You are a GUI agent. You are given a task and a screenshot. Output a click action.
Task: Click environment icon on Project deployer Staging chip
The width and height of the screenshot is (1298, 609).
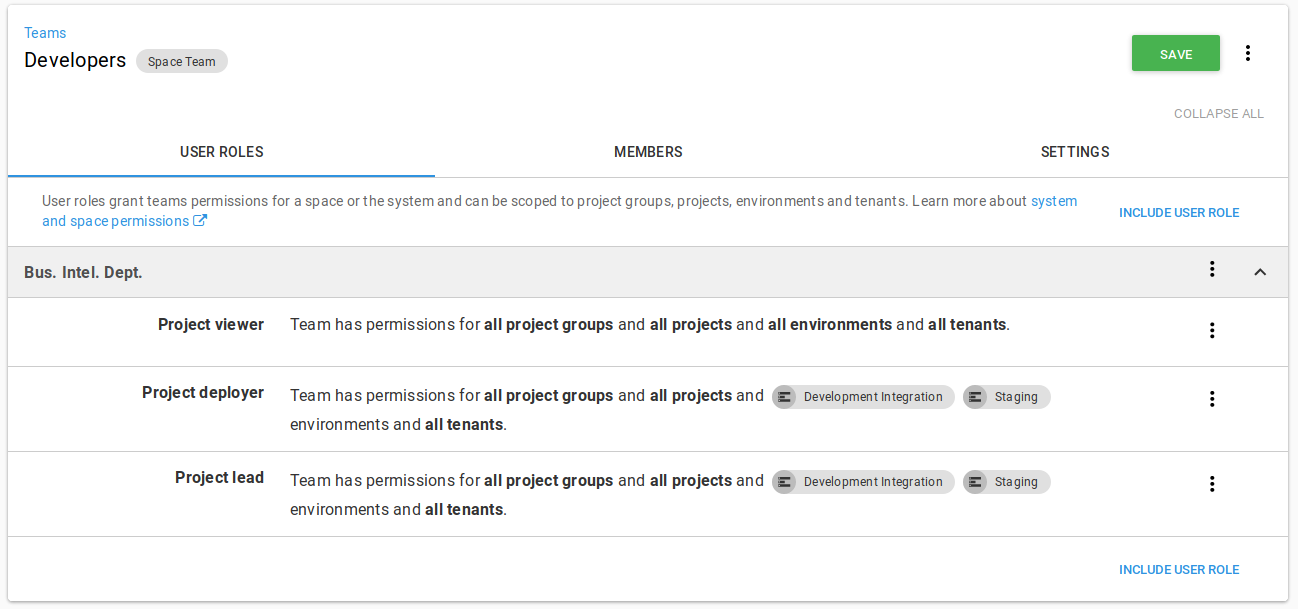tap(976, 397)
